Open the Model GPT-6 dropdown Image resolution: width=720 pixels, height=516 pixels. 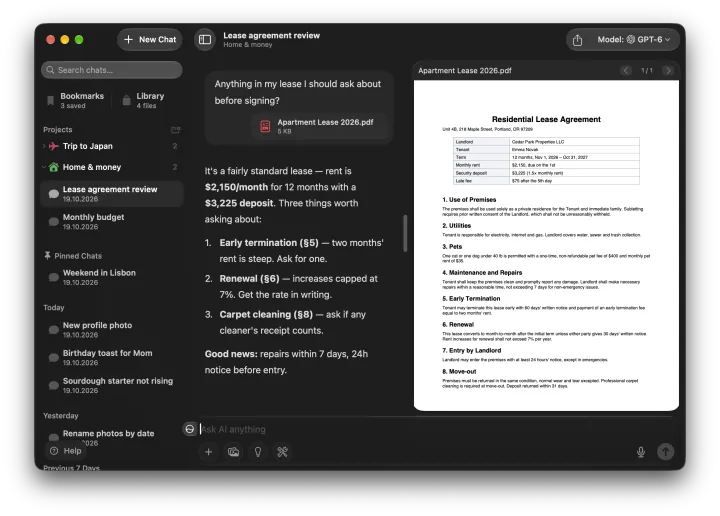click(634, 39)
